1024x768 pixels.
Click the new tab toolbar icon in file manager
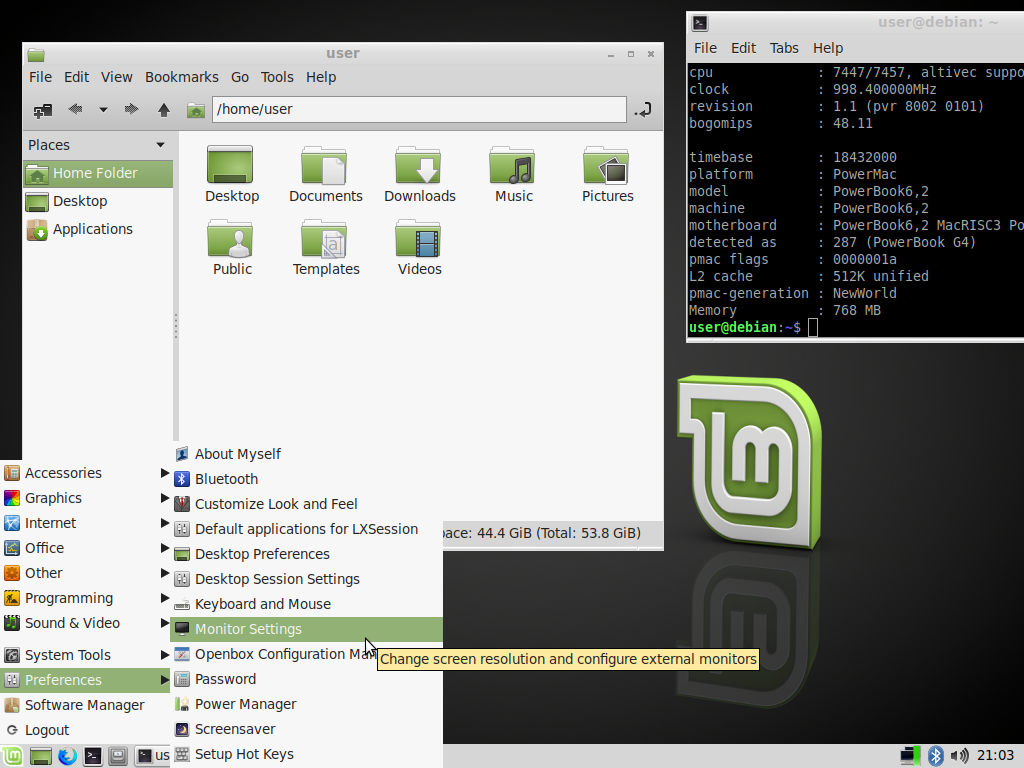(43, 110)
